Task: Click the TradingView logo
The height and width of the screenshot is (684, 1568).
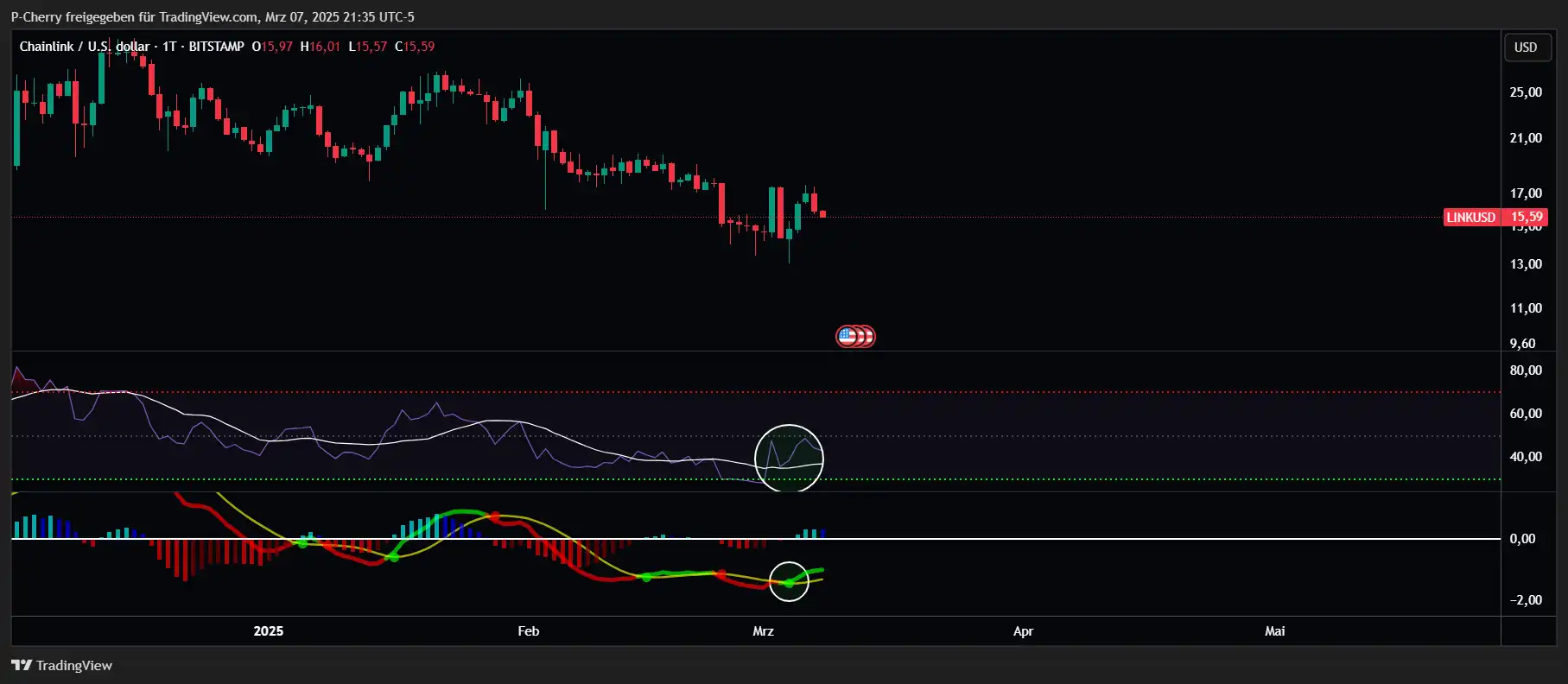Action: click(x=61, y=665)
